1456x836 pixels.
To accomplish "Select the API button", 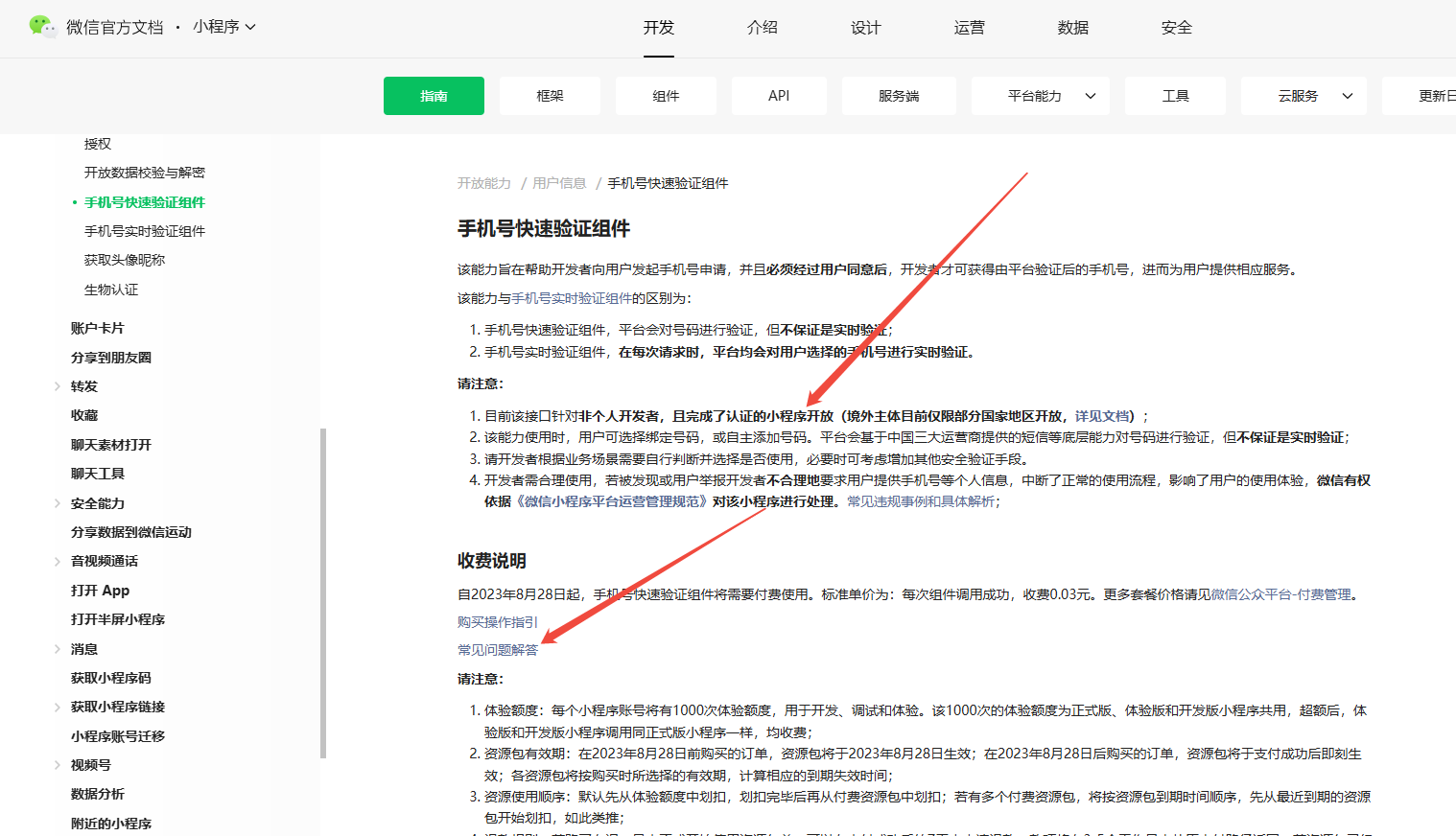I will [x=779, y=96].
